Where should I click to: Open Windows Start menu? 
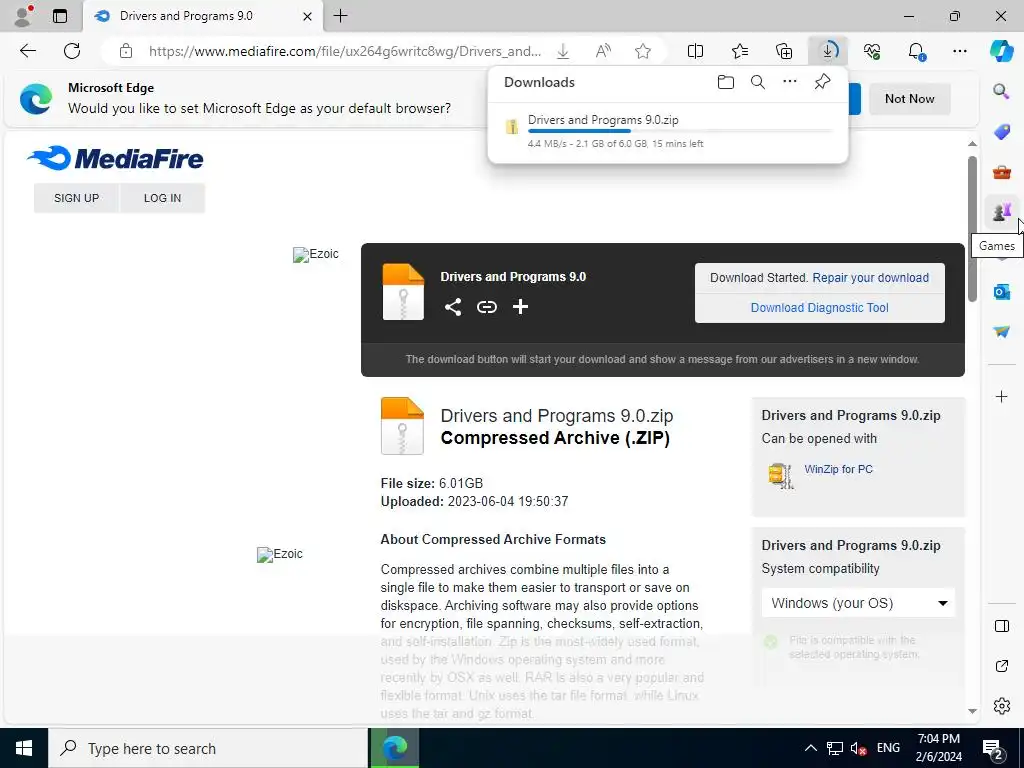tap(24, 748)
